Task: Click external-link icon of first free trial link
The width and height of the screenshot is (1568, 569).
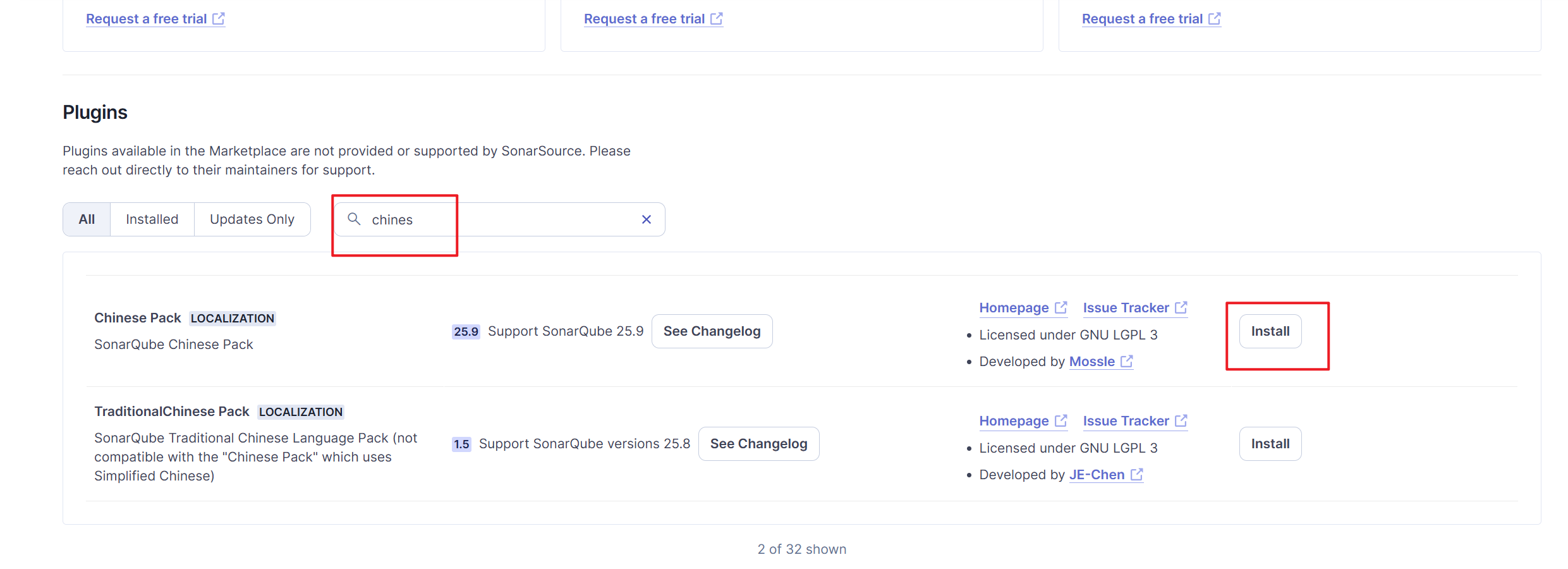Action: 219,18
